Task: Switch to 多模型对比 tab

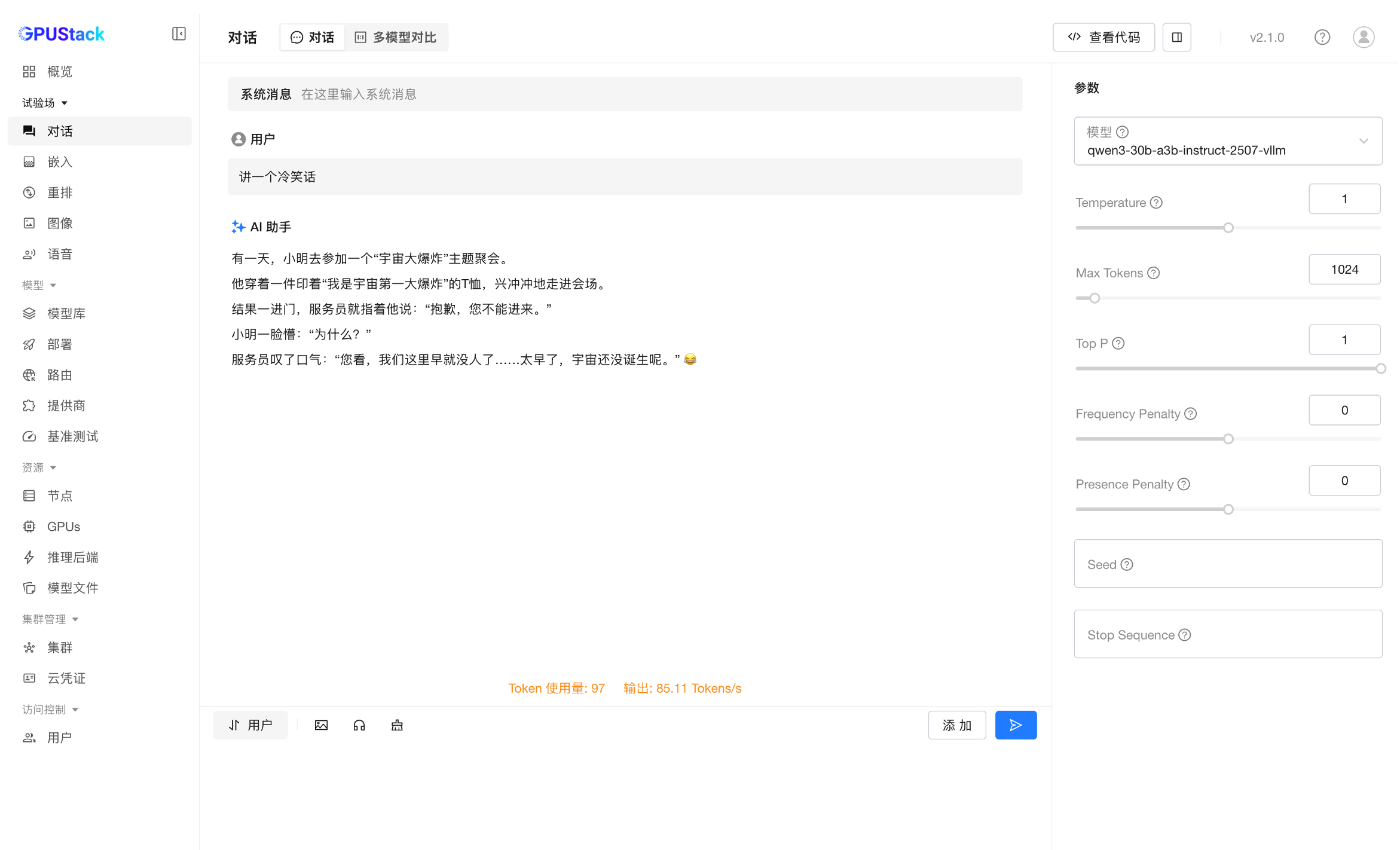Action: pyautogui.click(x=396, y=38)
